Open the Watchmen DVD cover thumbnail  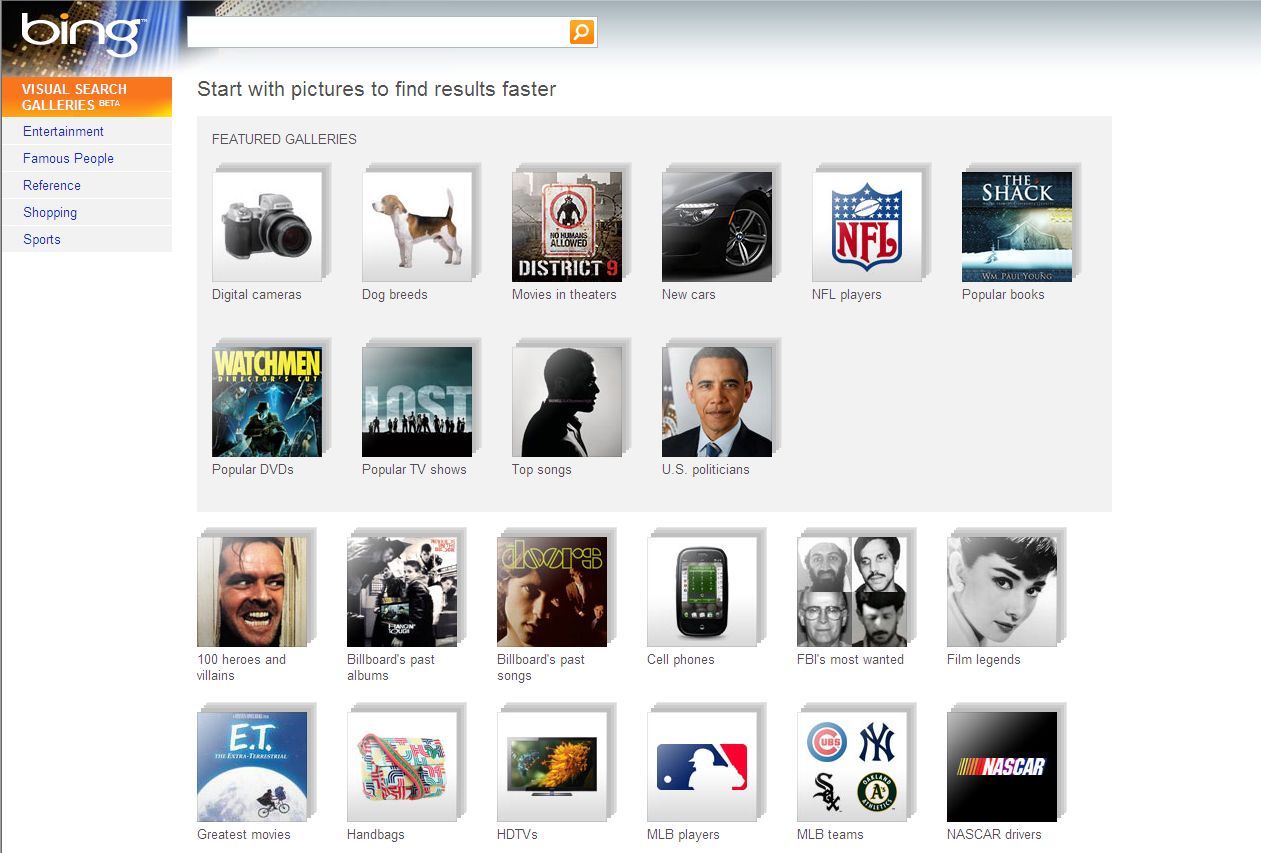point(267,402)
